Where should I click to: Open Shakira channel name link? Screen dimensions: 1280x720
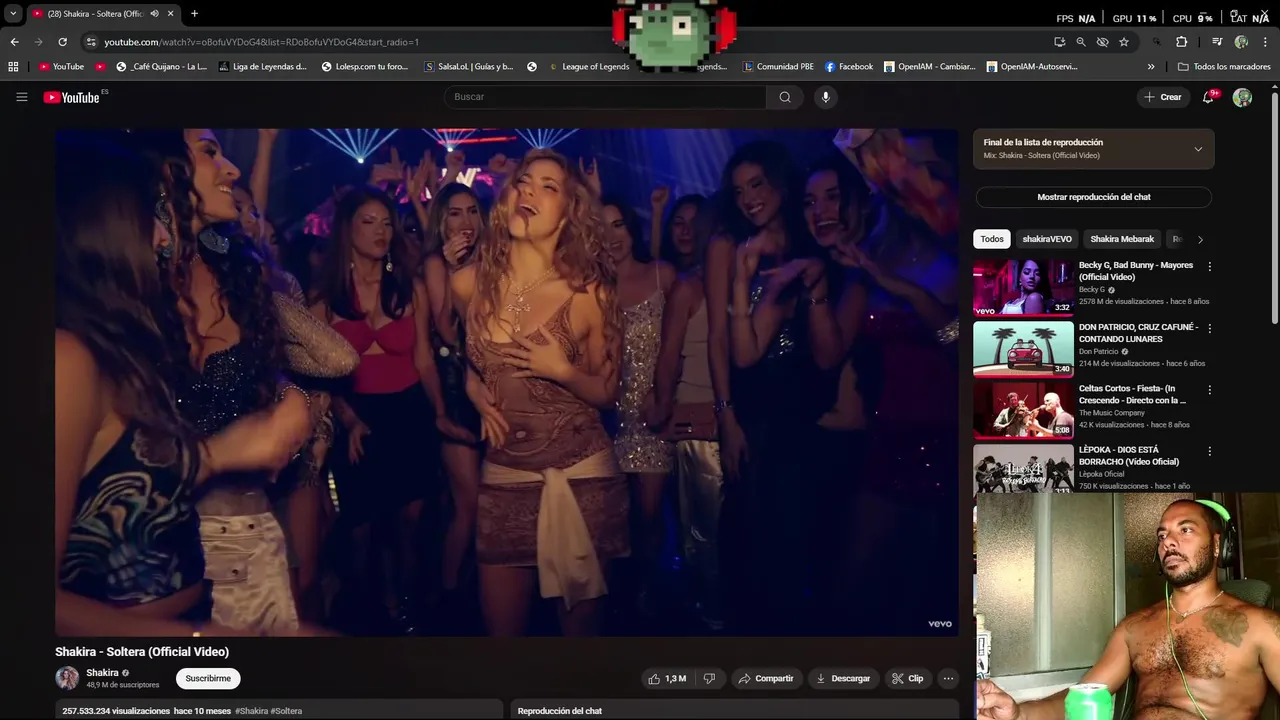click(x=102, y=673)
